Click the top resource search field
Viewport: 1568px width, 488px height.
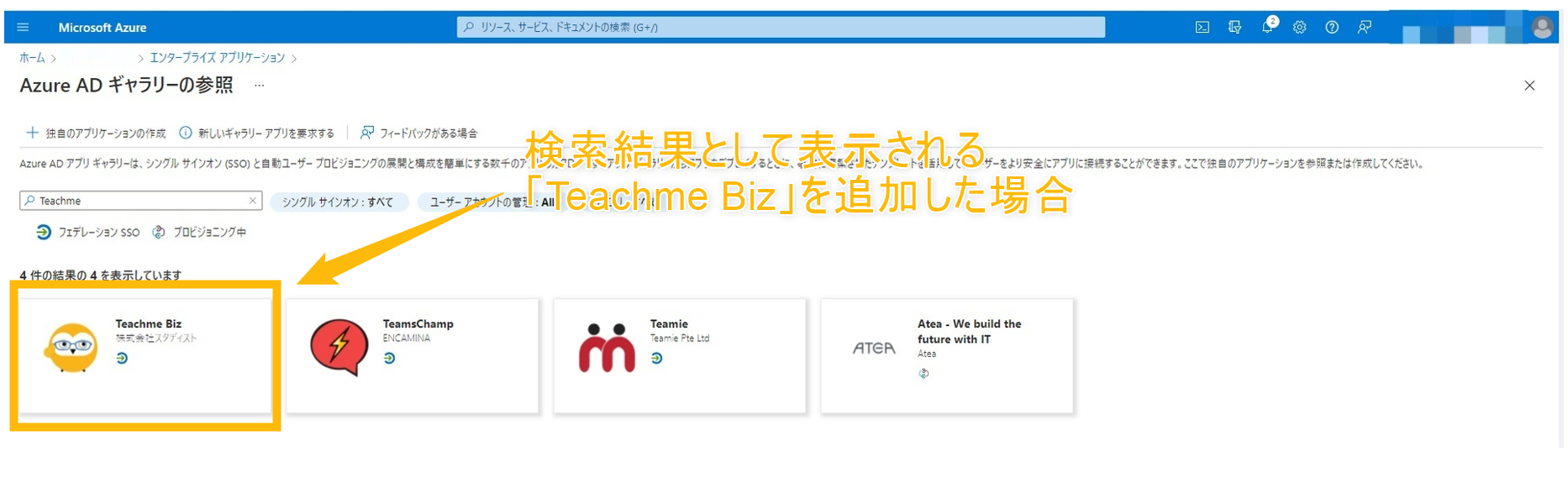(x=781, y=27)
